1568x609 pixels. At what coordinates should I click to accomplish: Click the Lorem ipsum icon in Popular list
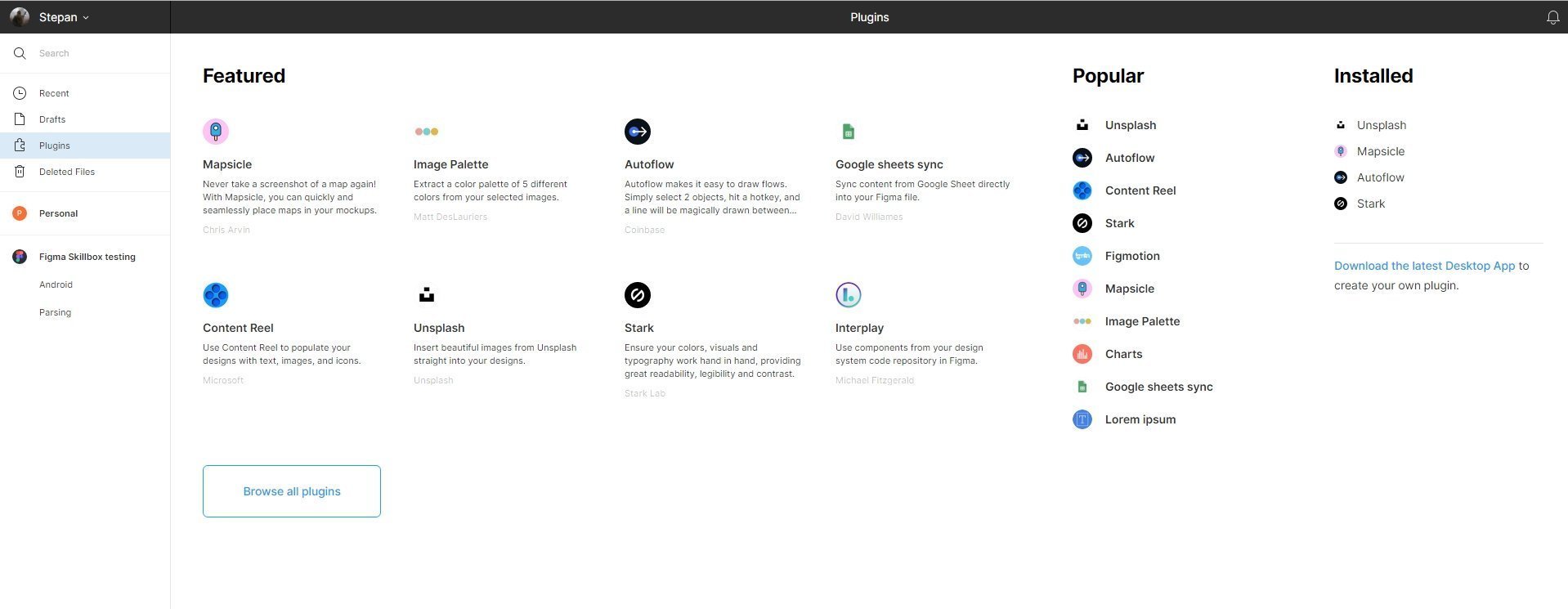[1082, 419]
